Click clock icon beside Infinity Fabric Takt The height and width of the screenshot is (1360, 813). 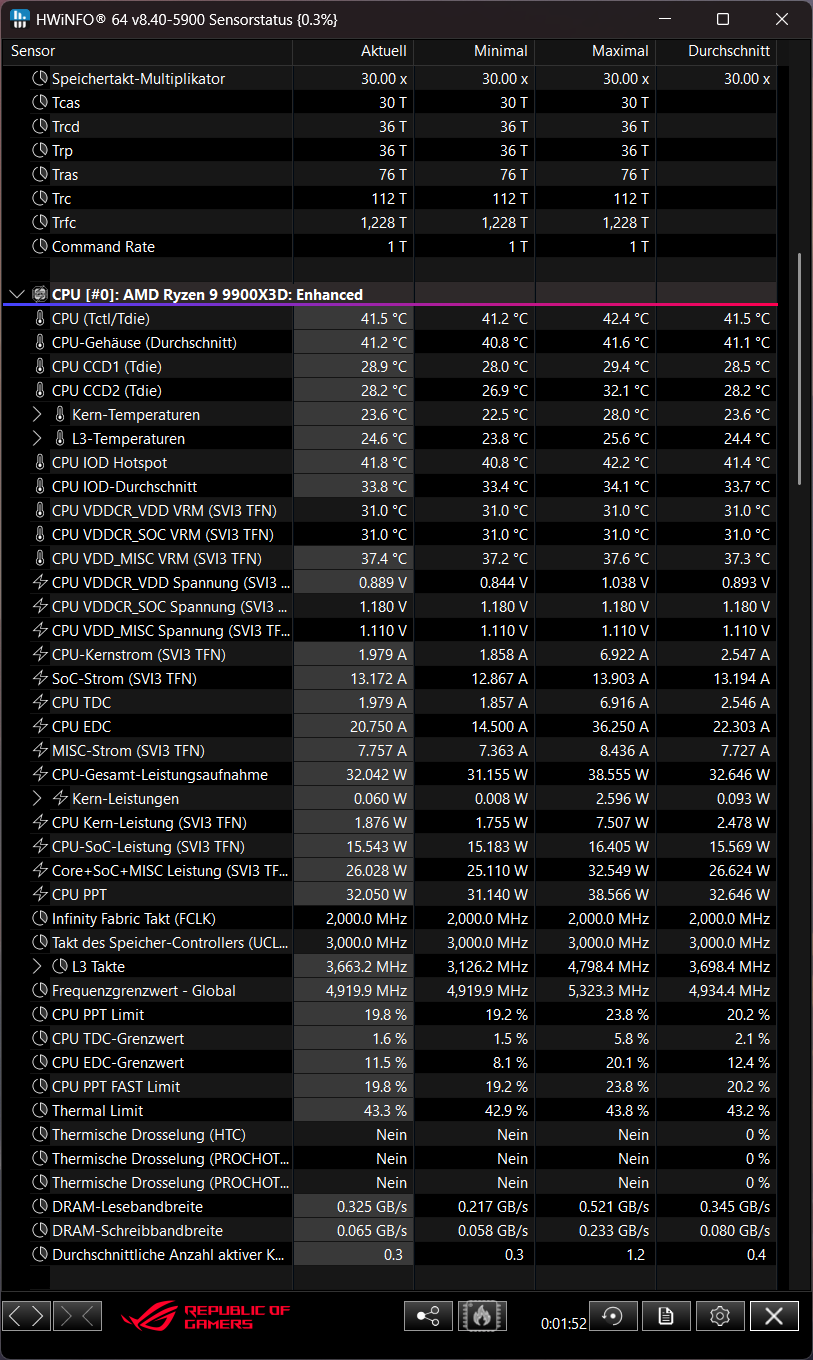(x=40, y=918)
